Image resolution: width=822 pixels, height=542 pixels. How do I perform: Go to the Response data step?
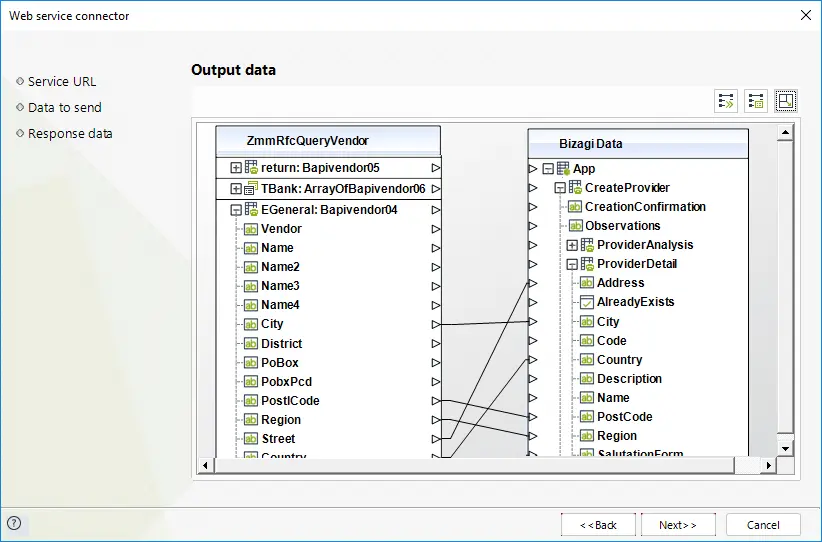70,134
